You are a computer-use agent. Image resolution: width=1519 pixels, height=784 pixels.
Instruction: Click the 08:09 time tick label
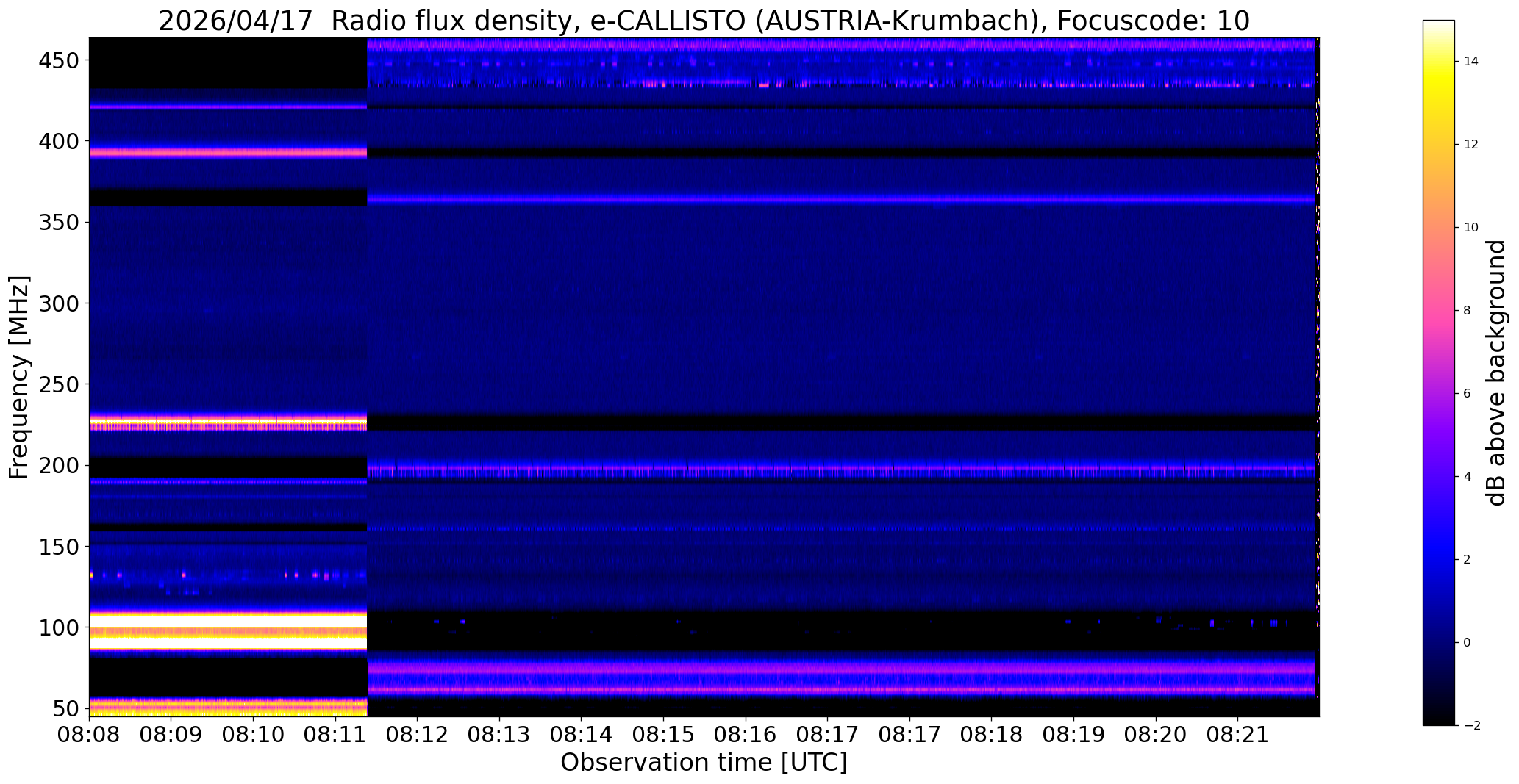[x=171, y=735]
